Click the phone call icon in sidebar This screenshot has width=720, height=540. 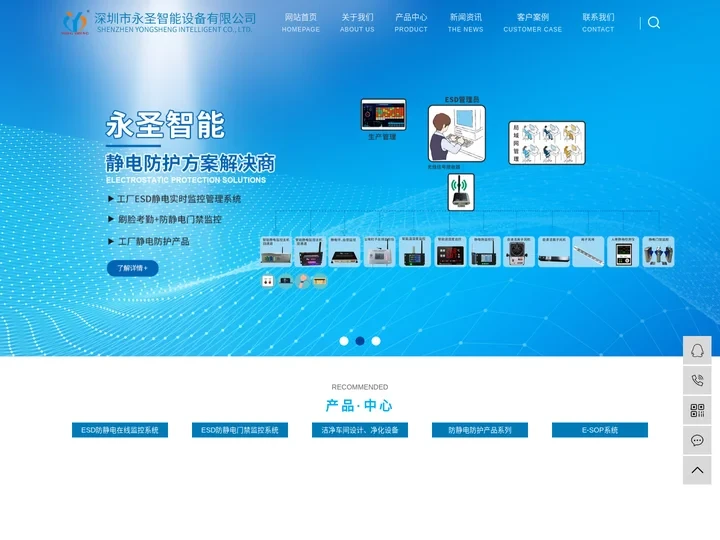pos(697,380)
